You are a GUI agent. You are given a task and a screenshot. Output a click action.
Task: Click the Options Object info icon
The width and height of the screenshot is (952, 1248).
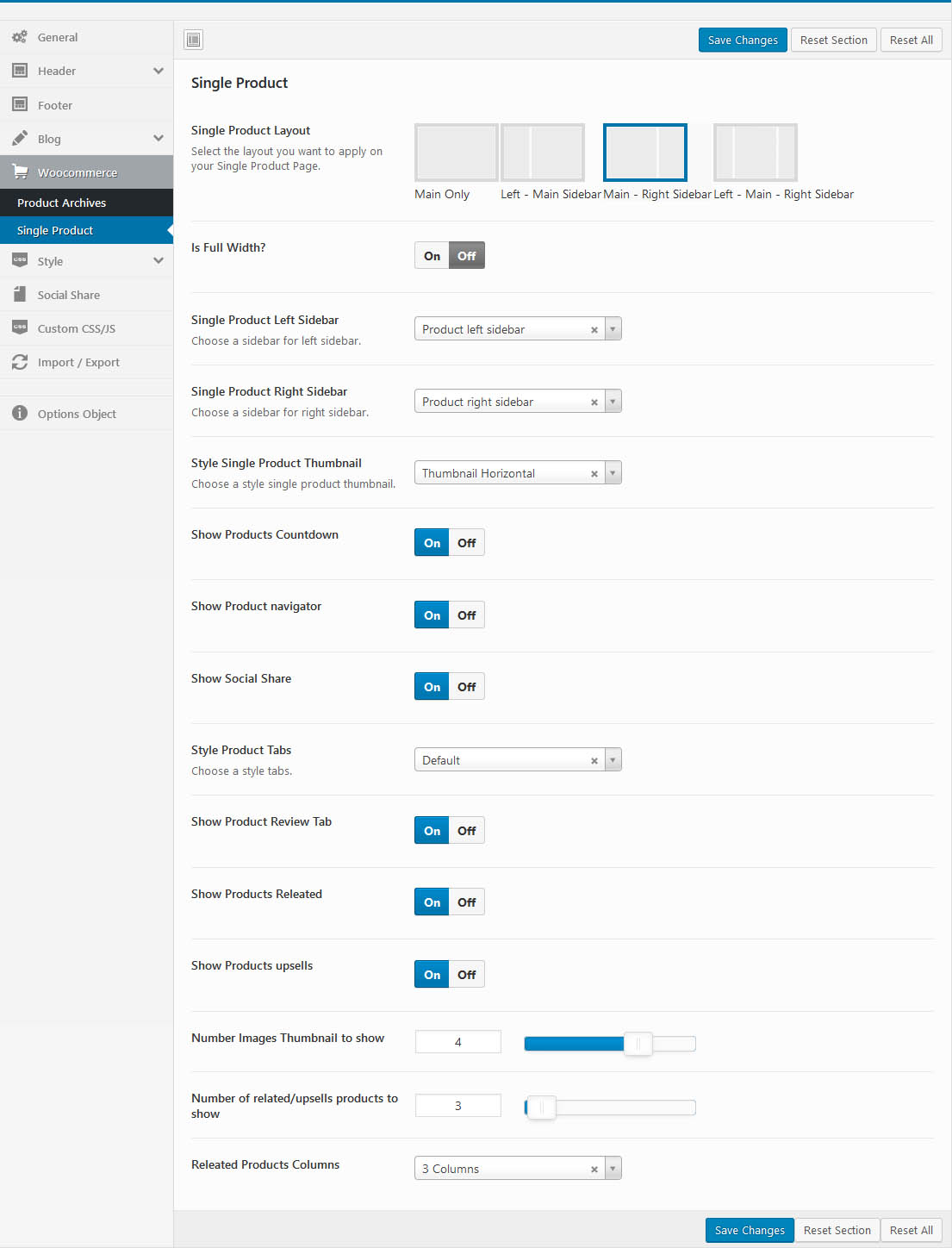20,414
